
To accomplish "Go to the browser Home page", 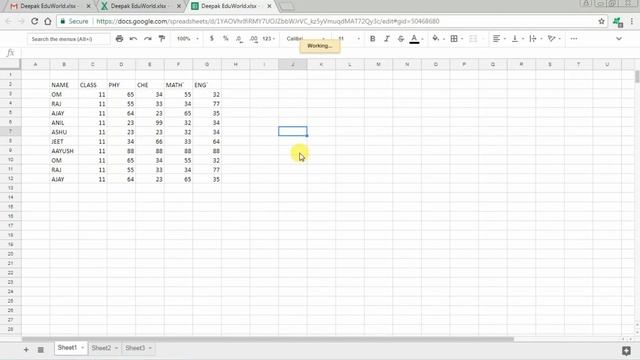I will tap(48, 21).
